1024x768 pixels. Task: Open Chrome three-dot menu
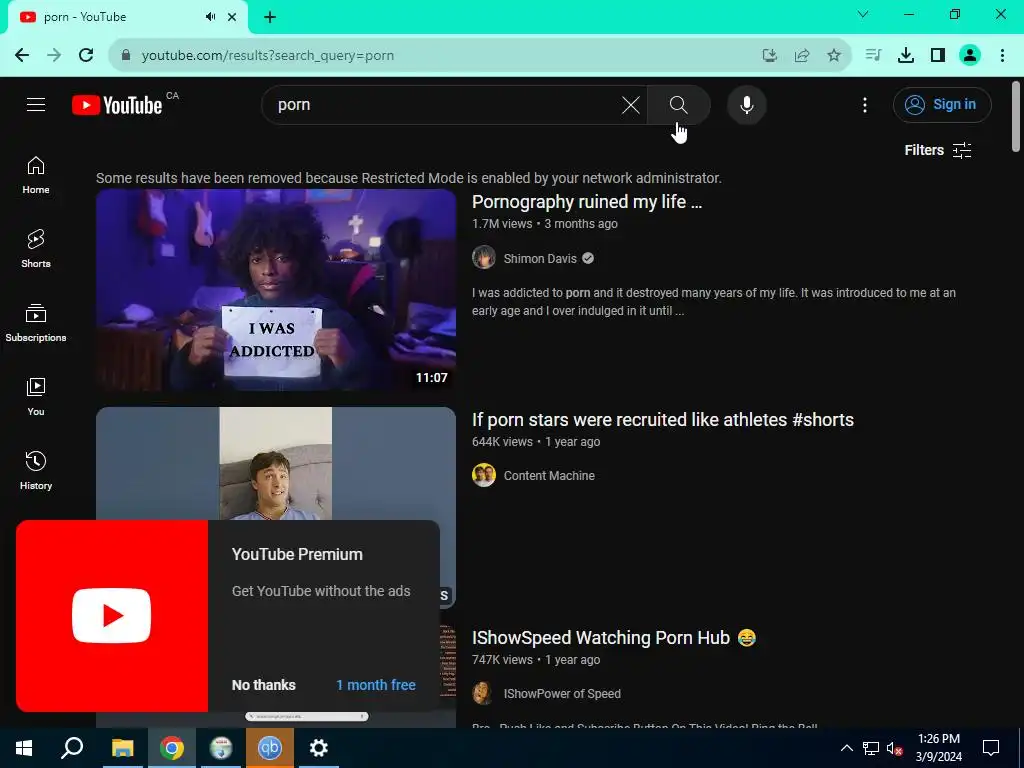coord(1002,55)
